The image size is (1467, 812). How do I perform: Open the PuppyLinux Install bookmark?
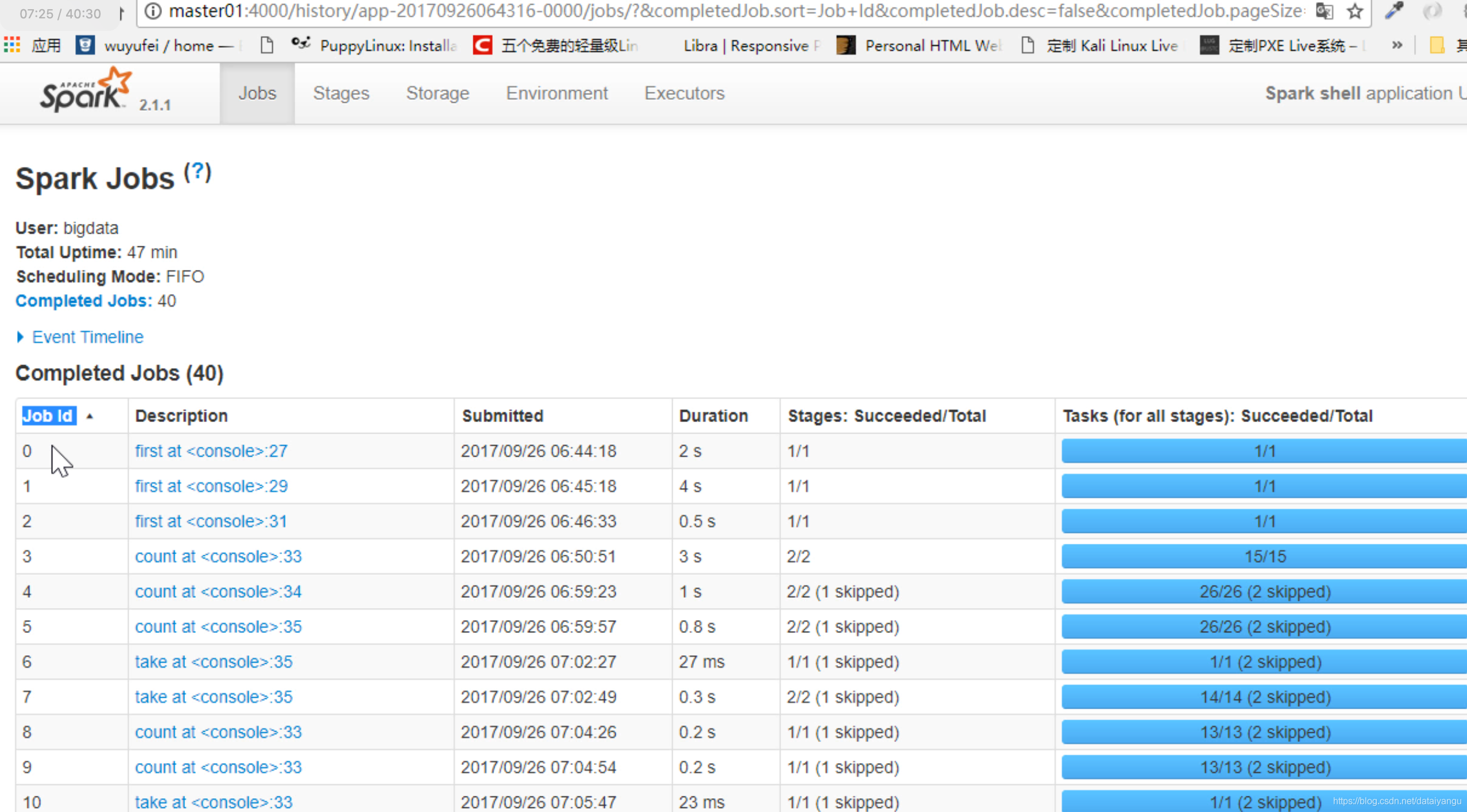point(374,45)
